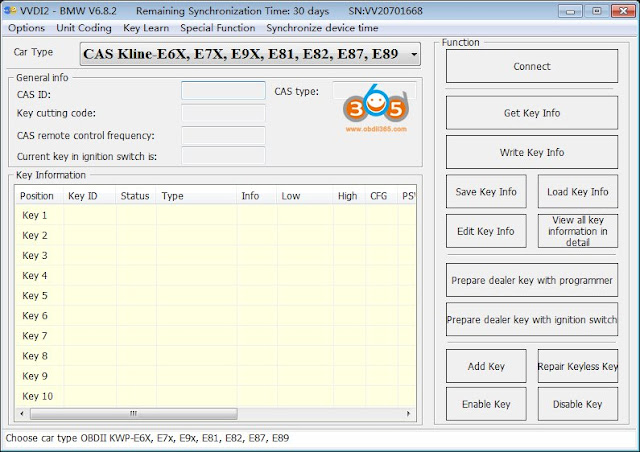Select the Key 9 row
Image resolution: width=640 pixels, height=452 pixels.
point(216,376)
